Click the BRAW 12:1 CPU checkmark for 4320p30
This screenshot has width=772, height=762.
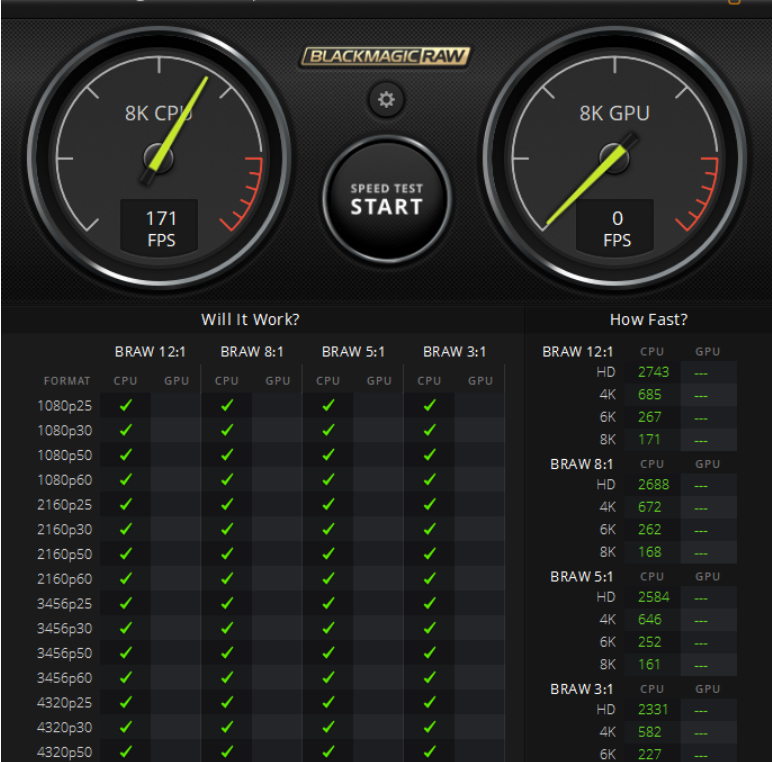pyautogui.click(x=126, y=727)
